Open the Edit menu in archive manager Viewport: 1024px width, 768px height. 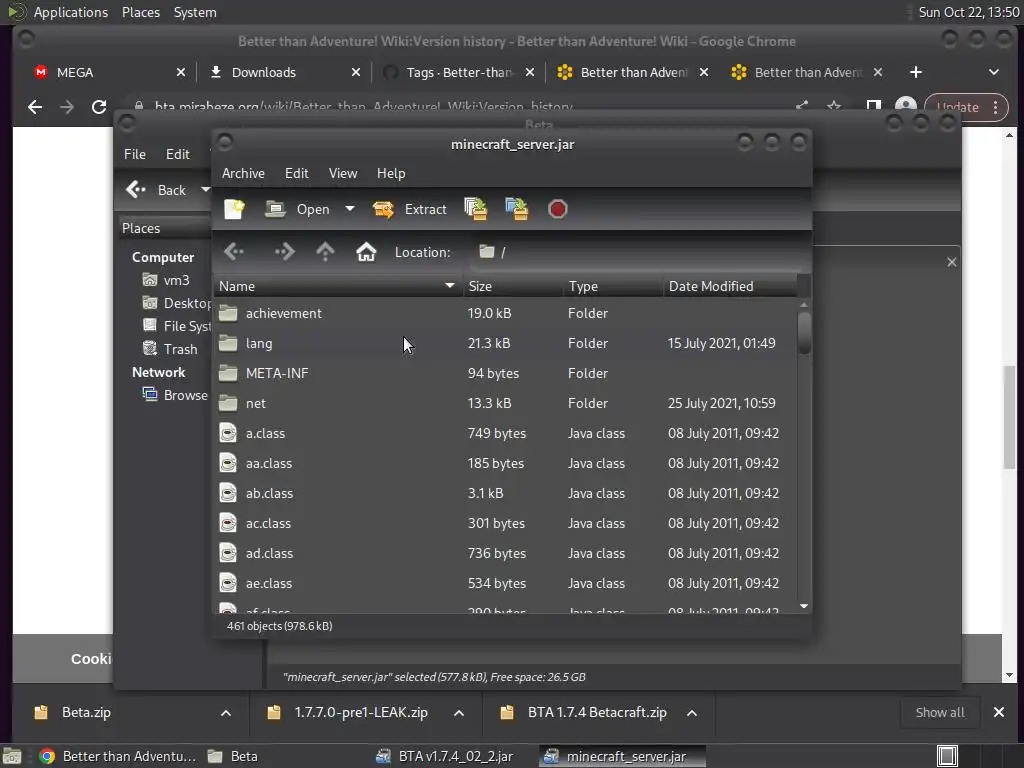coord(296,173)
